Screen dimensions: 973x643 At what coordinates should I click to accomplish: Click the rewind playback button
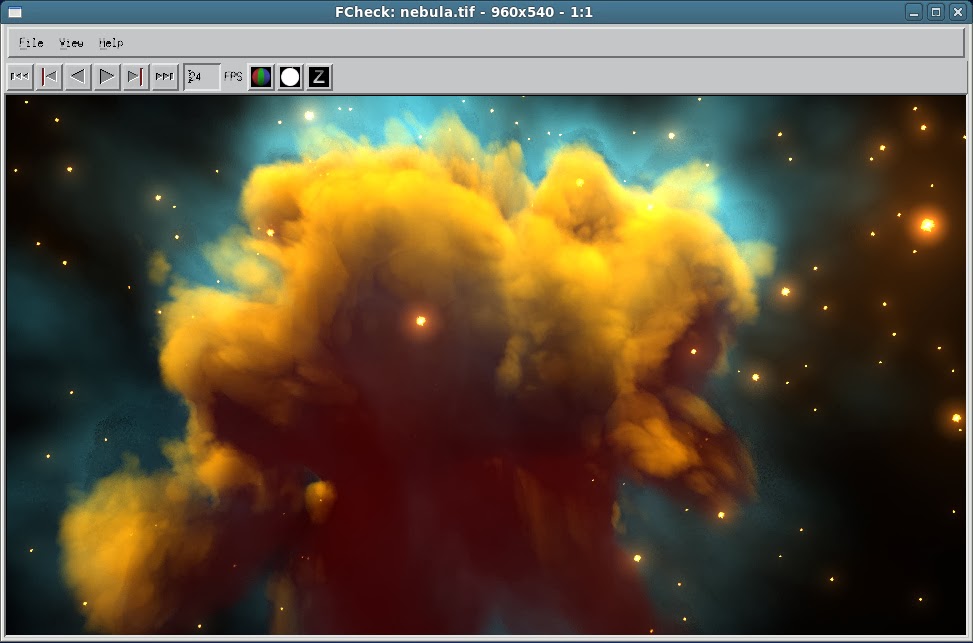[20, 77]
